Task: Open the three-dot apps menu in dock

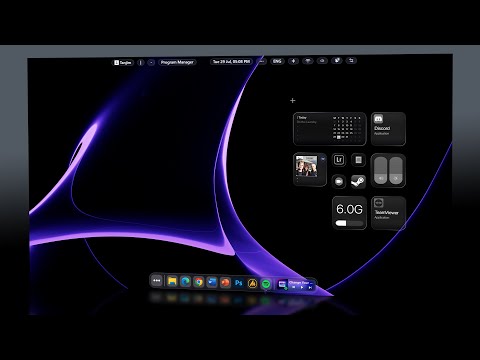Action: pos(156,281)
